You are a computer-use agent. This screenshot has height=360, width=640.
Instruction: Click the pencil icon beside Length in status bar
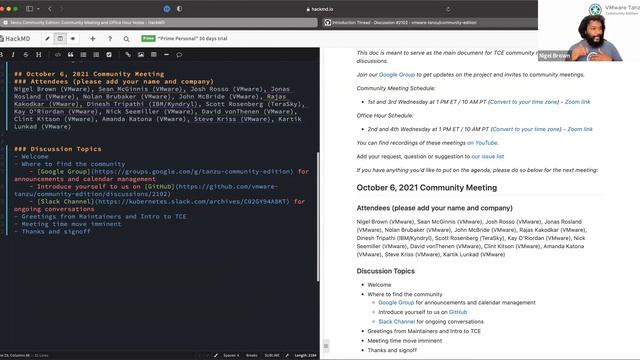pos(287,356)
